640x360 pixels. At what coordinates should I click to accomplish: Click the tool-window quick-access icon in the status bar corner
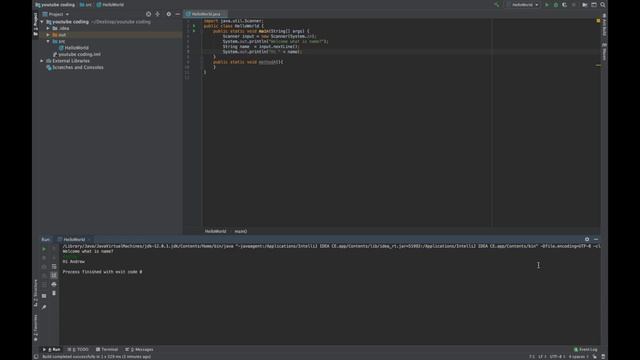(x=36, y=357)
